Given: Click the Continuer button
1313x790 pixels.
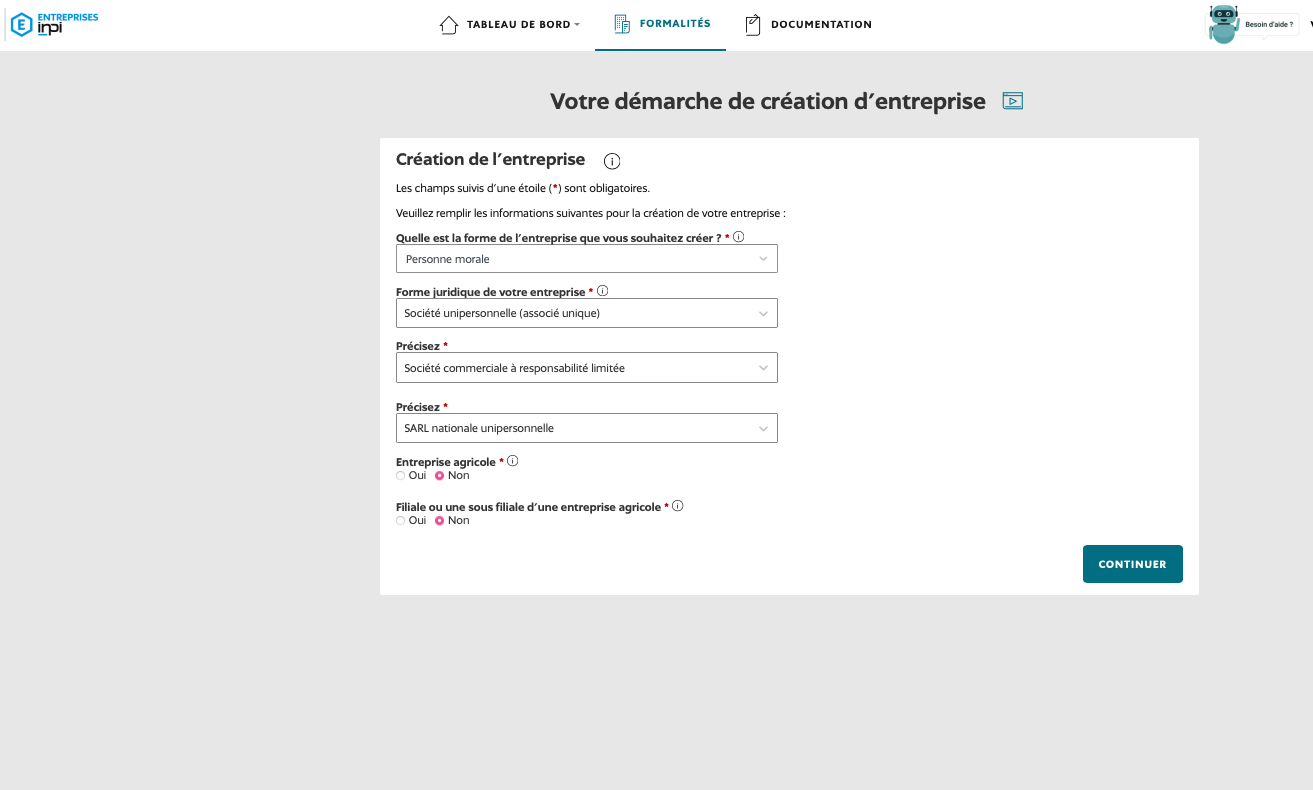Looking at the screenshot, I should (1133, 564).
